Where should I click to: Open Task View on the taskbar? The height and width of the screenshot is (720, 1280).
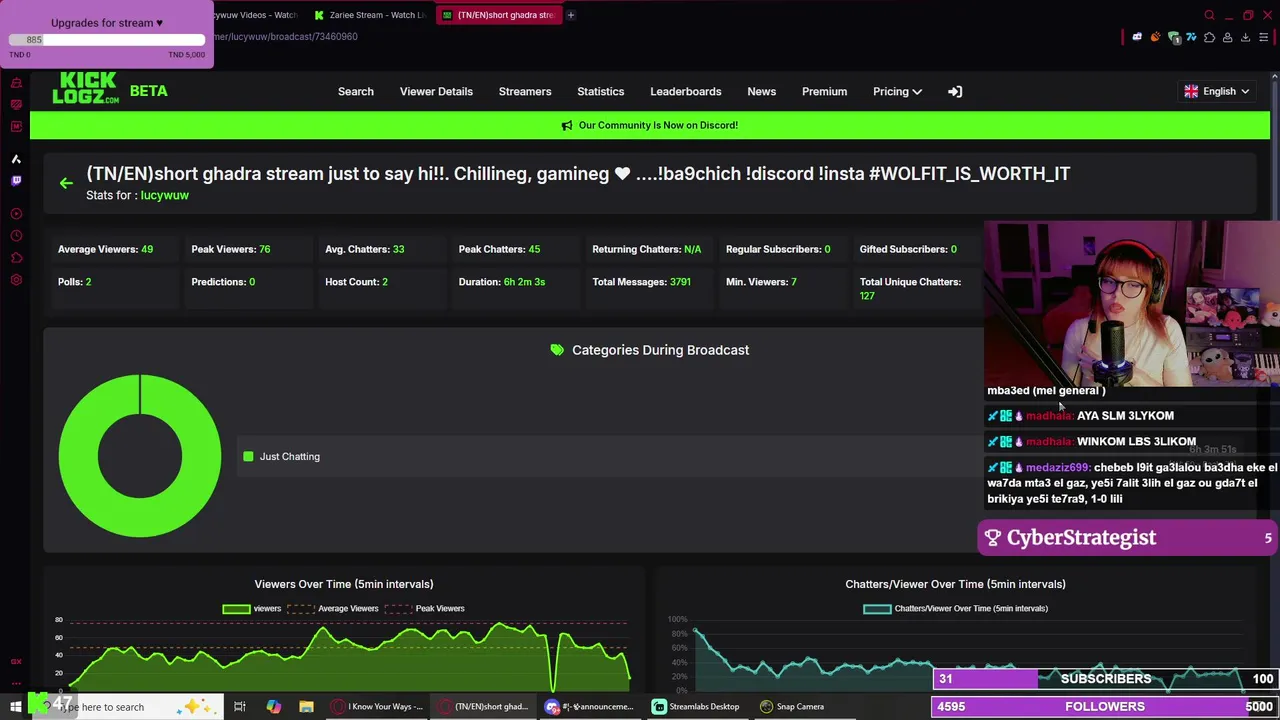[240, 707]
